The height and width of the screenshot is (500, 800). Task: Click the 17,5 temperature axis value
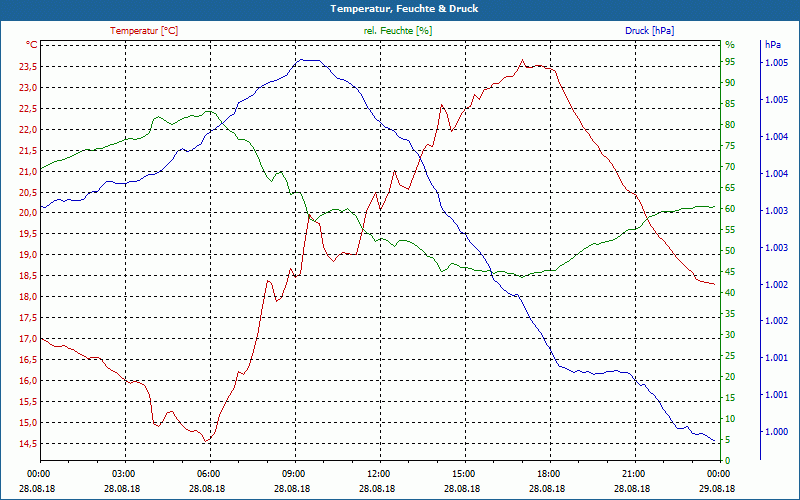coord(28,317)
